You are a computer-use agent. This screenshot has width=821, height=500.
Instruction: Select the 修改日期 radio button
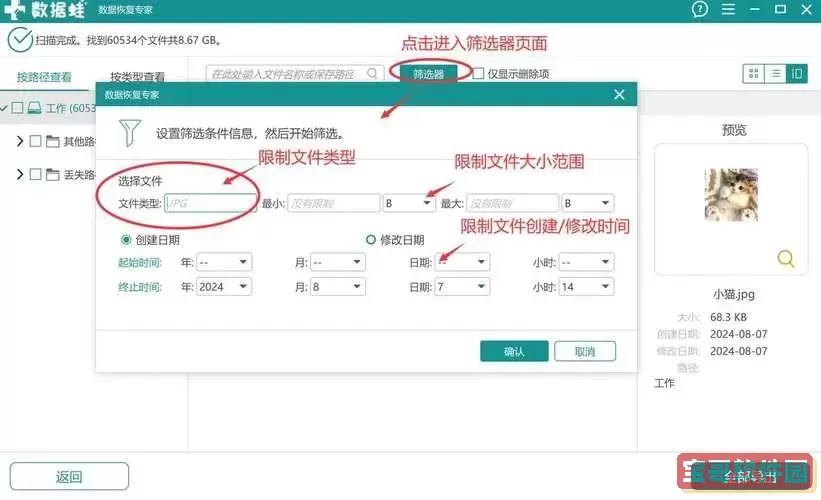tap(371, 240)
